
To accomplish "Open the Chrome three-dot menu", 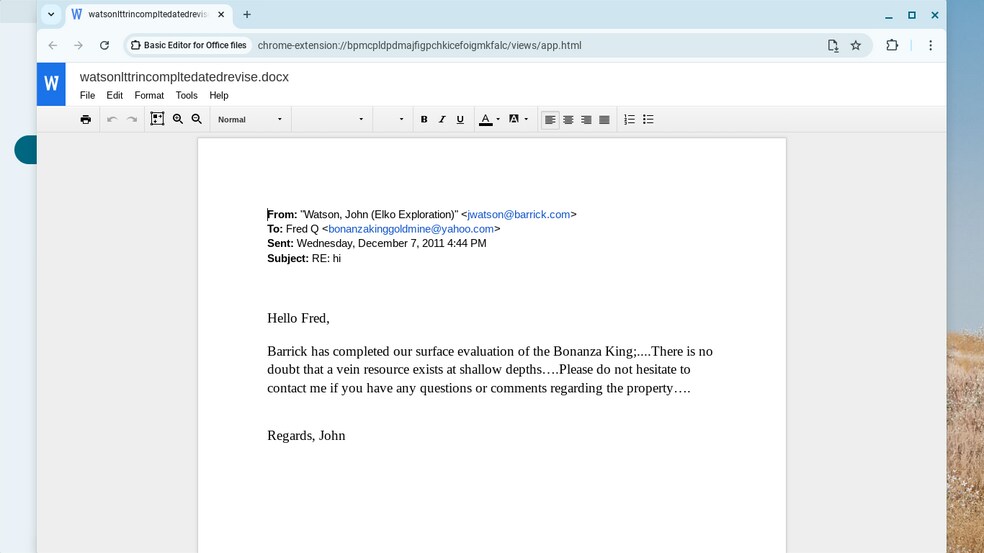I will click(x=931, y=45).
